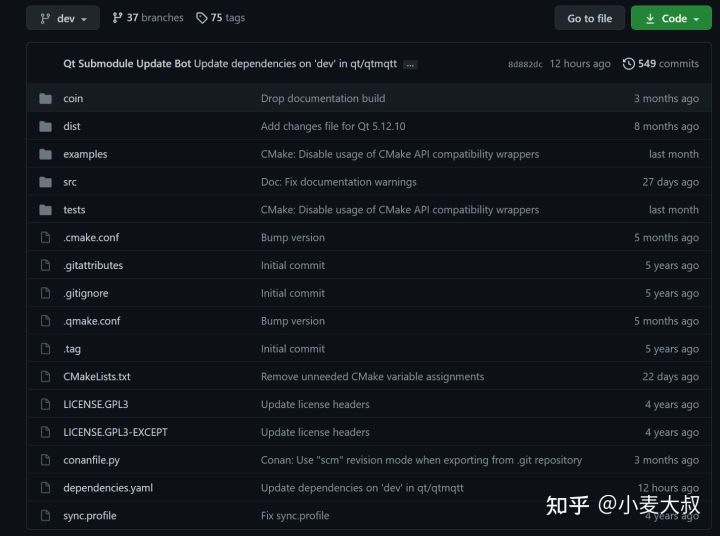
Task: Click the examples folder icon
Action: 45,154
